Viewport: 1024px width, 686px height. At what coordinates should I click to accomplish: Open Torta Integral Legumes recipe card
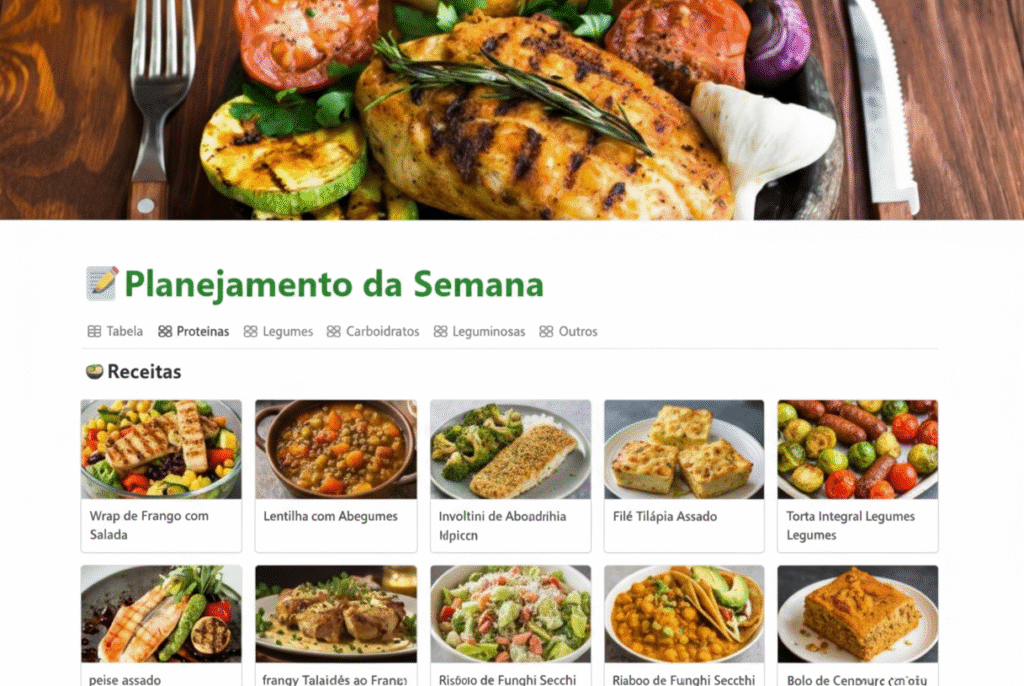[857, 476]
